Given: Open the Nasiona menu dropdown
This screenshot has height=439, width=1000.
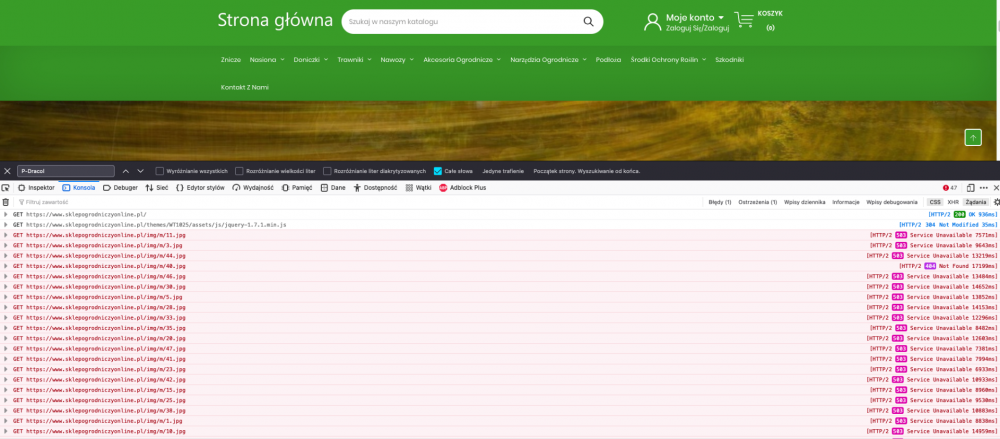Looking at the screenshot, I should (267, 59).
